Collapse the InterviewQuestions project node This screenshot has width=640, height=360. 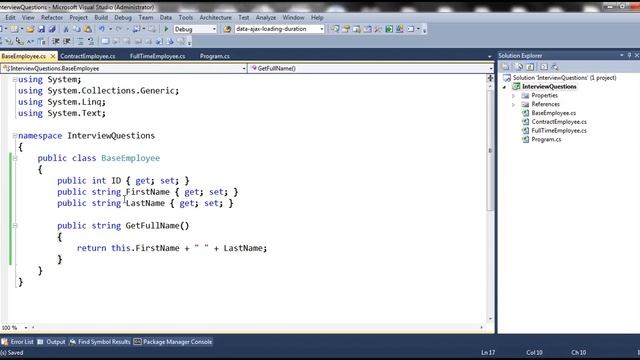coord(504,87)
